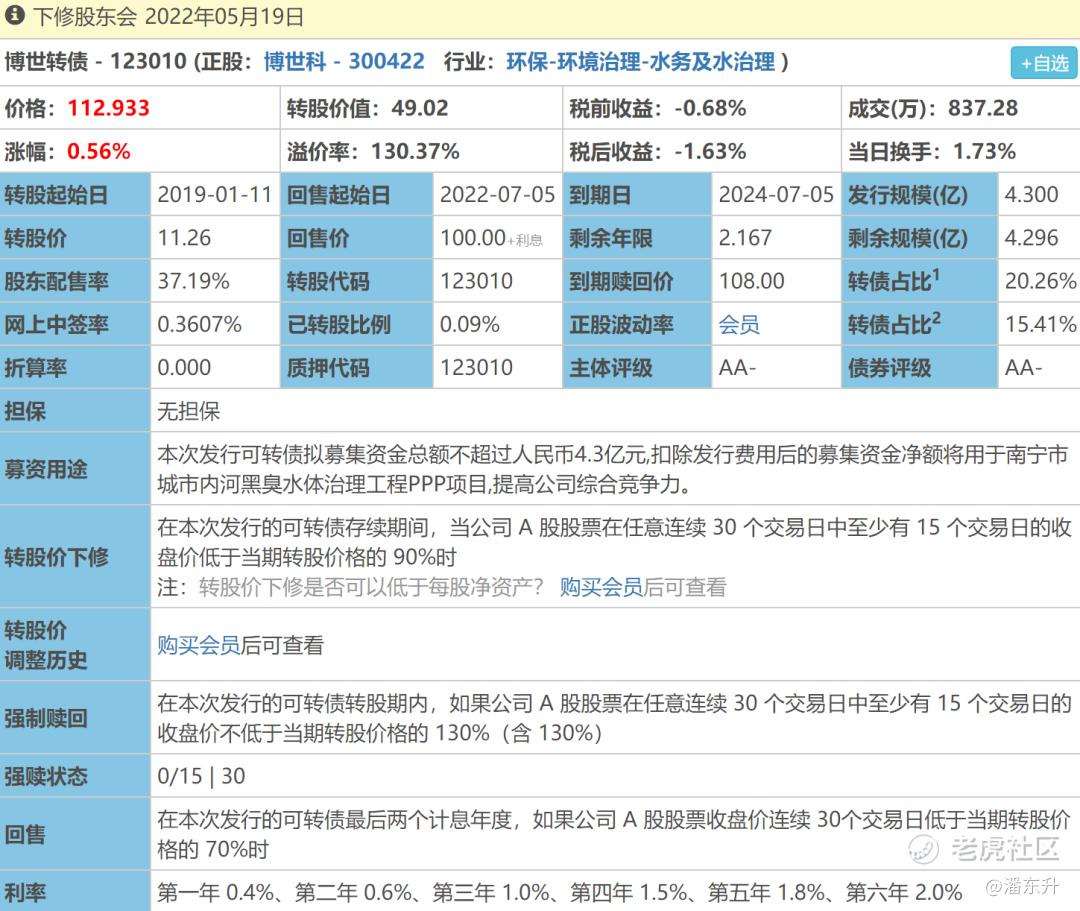Click notice text 下修股东会 2022年05月19日

tap(169, 17)
